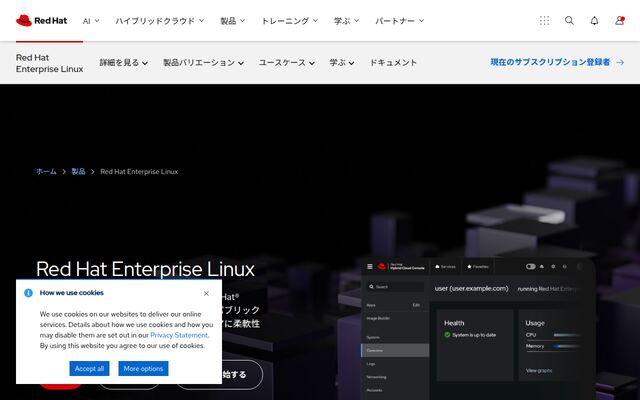Expand the 製品バリエーション submenu
The width and height of the screenshot is (640, 400).
(x=203, y=62)
